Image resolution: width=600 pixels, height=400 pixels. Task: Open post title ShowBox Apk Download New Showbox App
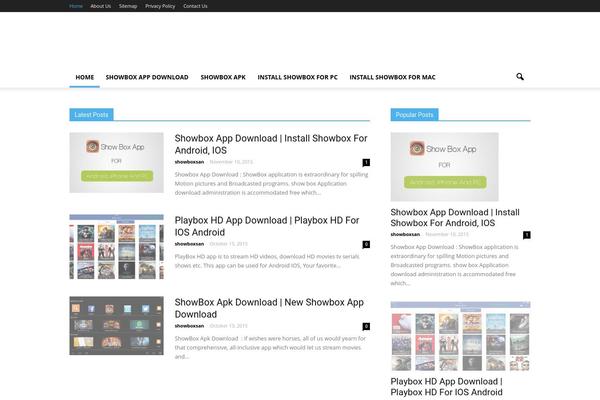click(x=269, y=308)
